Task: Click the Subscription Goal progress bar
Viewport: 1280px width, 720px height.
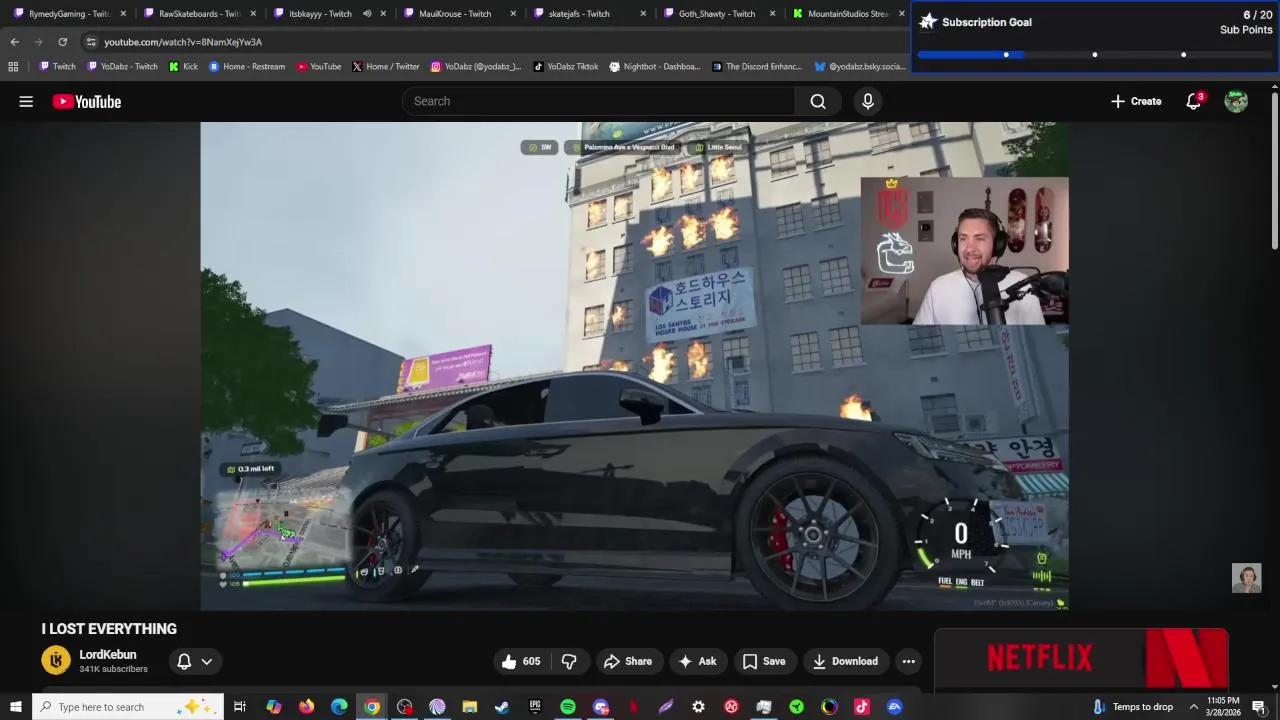Action: click(1094, 55)
